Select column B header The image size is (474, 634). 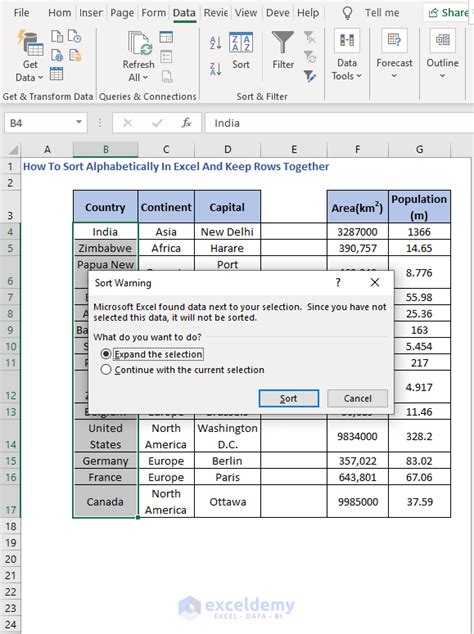tap(106, 150)
